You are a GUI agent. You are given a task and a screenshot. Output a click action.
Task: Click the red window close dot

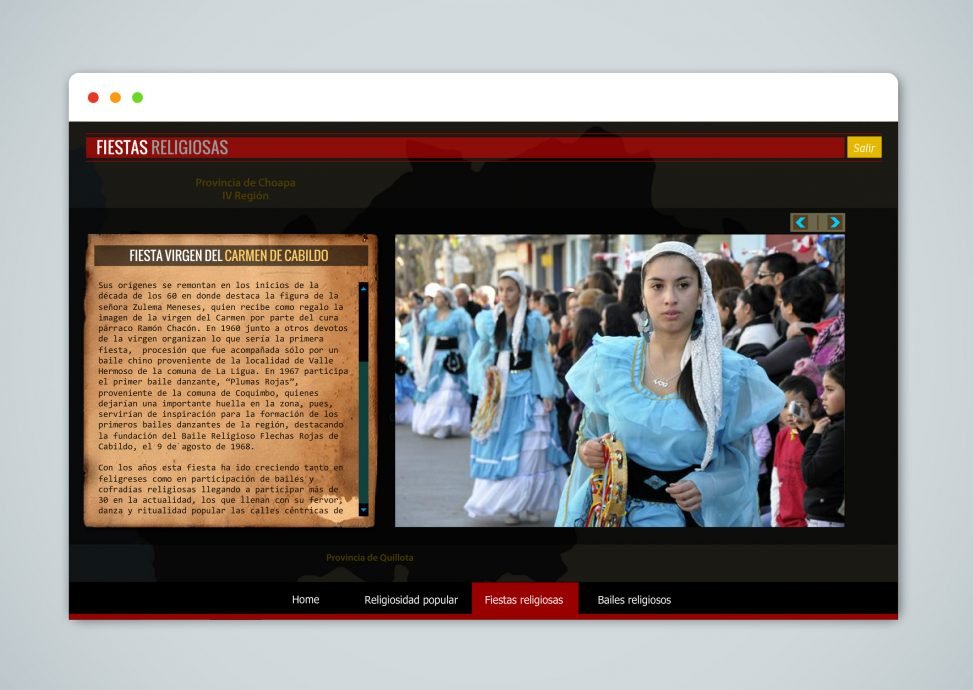click(x=93, y=98)
